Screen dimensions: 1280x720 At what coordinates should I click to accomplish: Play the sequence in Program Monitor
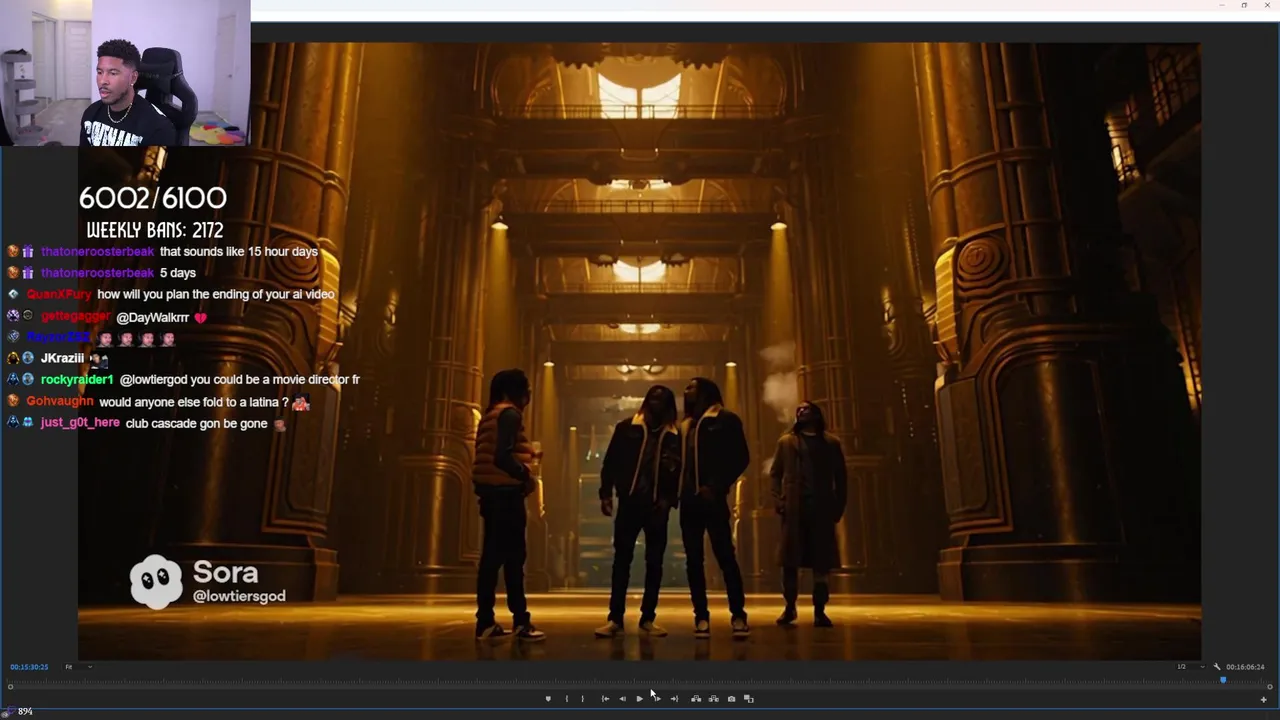coord(639,699)
